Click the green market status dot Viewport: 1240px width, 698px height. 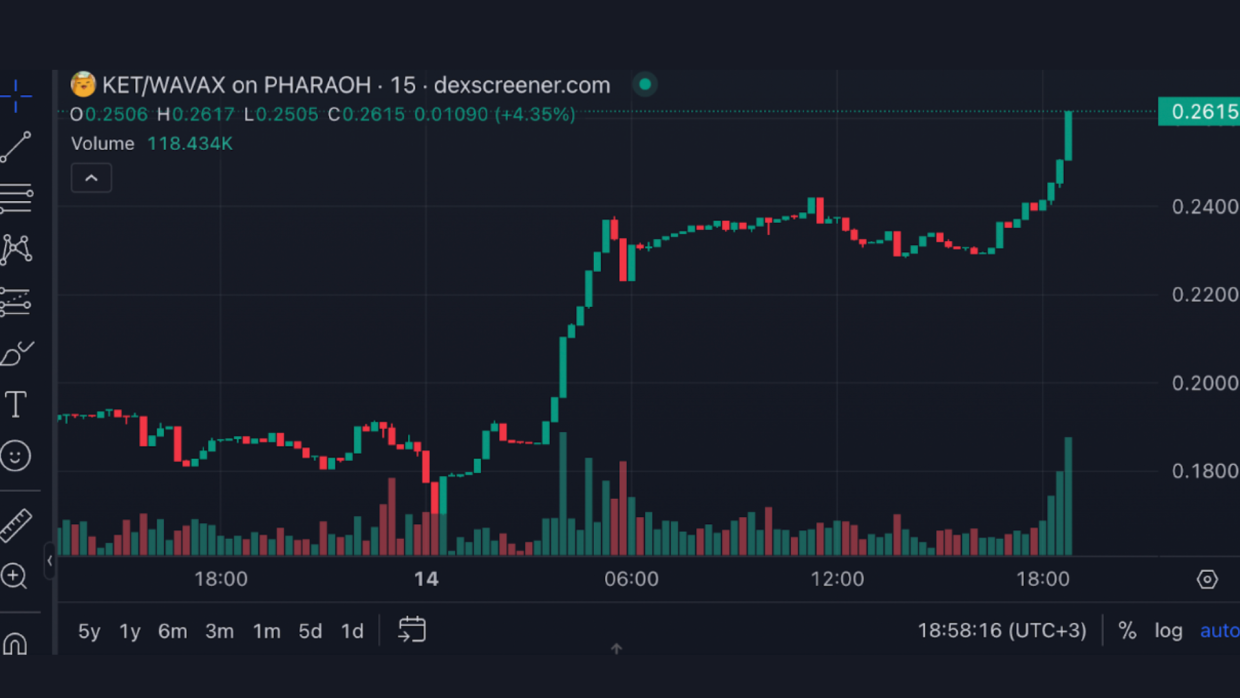[x=645, y=84]
